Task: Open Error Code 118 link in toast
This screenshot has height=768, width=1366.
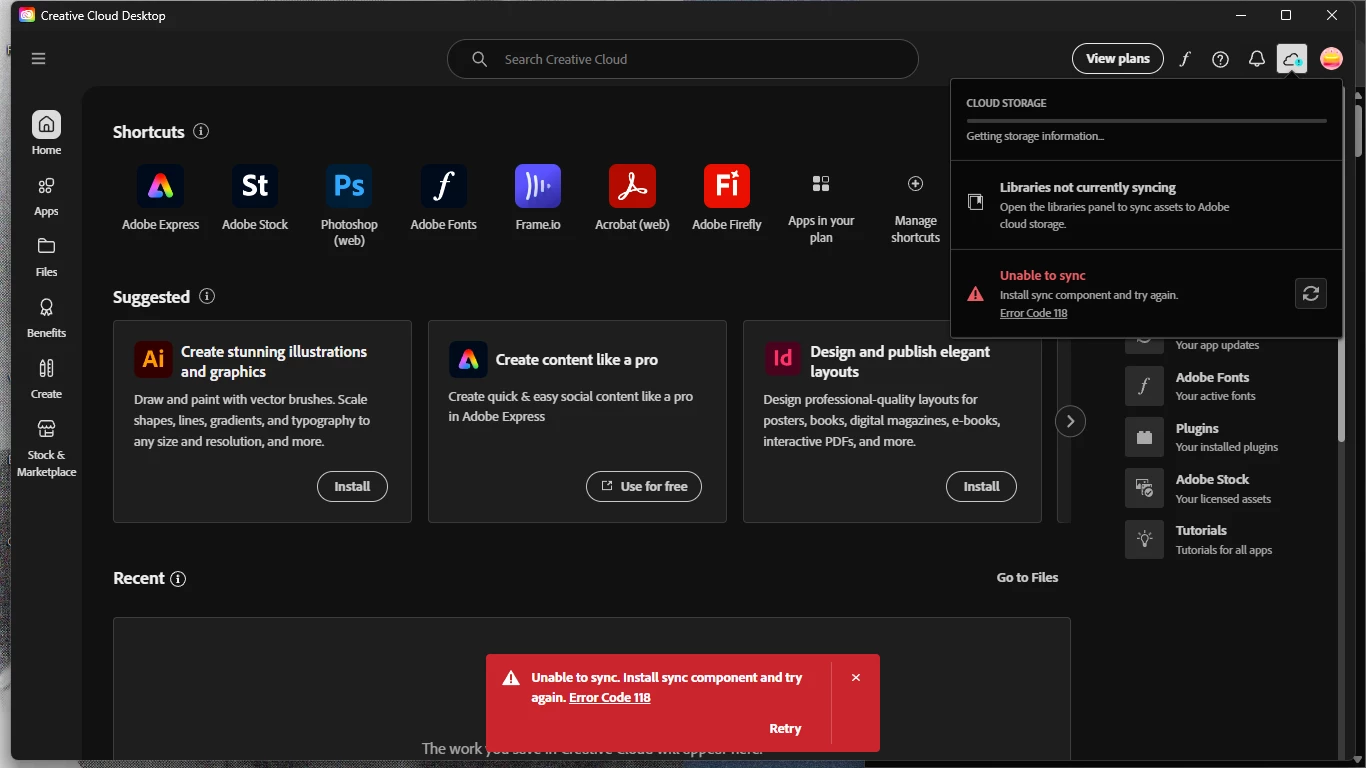Action: point(610,698)
